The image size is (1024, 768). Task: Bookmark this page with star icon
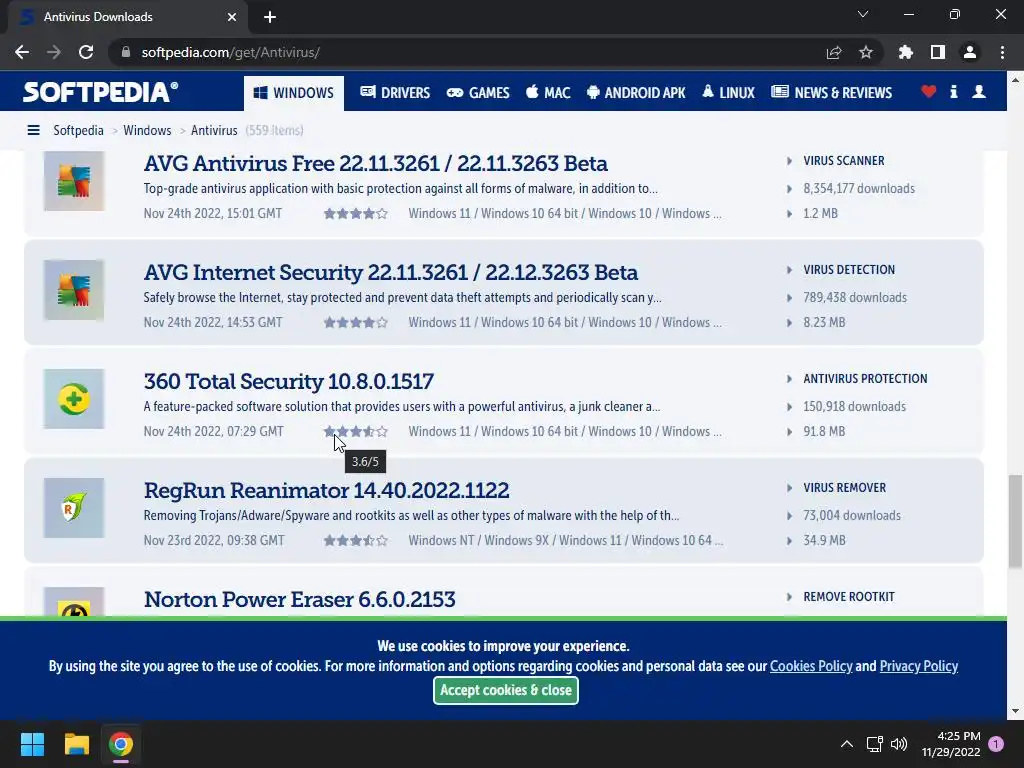pyautogui.click(x=866, y=52)
